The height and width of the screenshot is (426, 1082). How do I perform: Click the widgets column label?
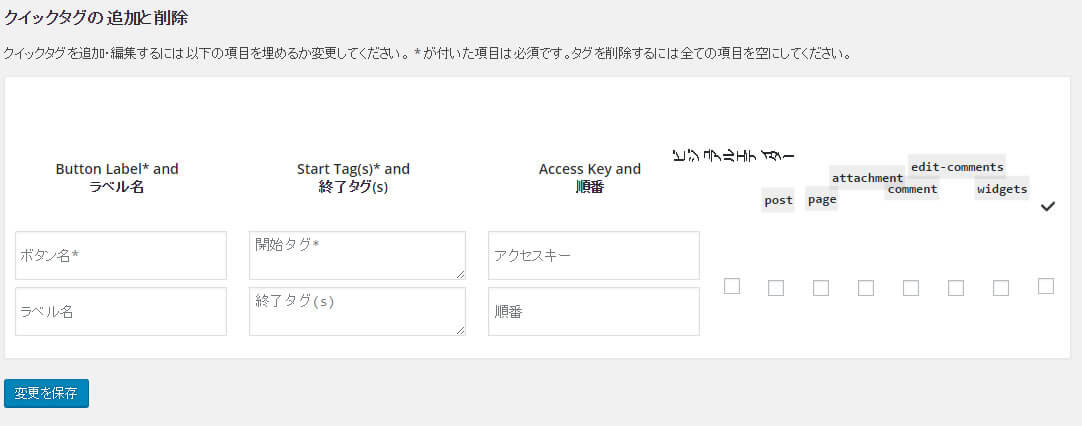1002,189
